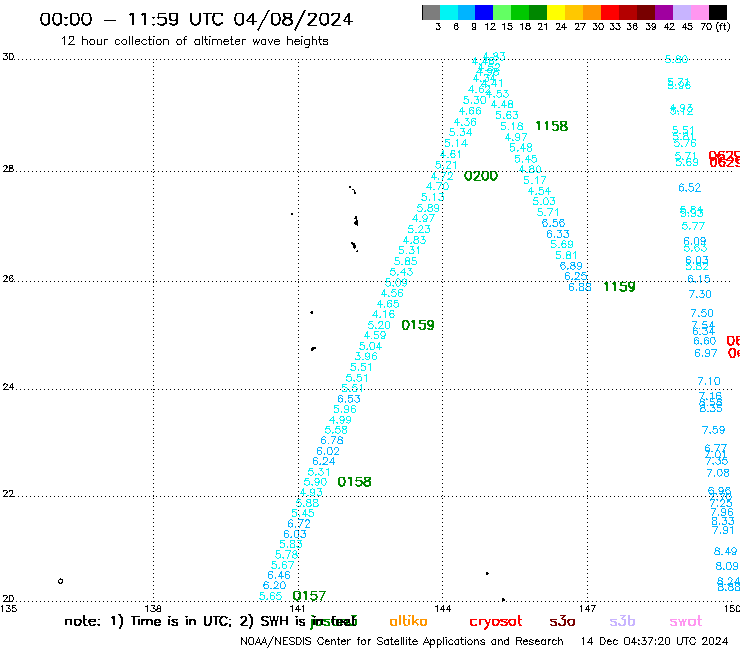Click the wave height value 6.46
The width and height of the screenshot is (740, 650).
pos(279,575)
